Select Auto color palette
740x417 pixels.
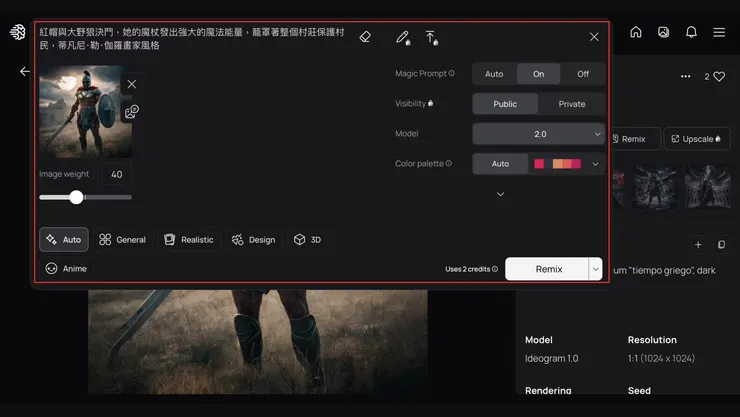point(500,164)
